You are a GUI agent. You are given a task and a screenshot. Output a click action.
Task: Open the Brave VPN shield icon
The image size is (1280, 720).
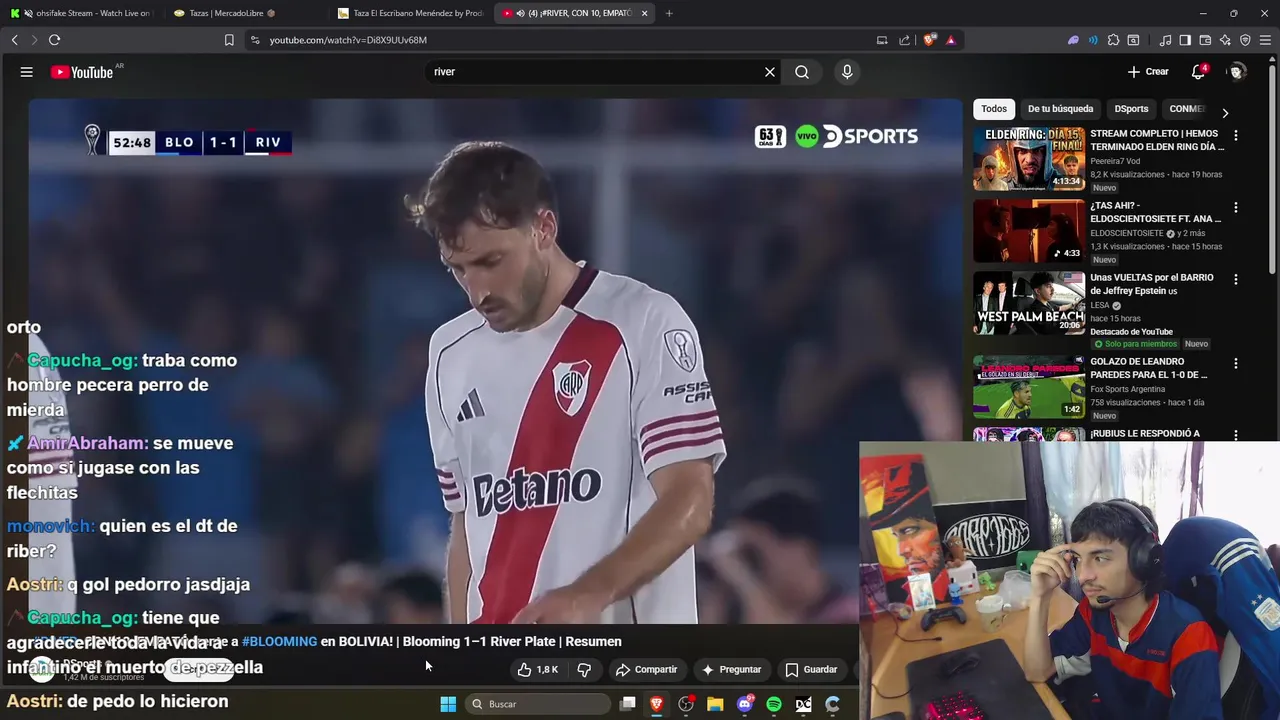[1245, 40]
